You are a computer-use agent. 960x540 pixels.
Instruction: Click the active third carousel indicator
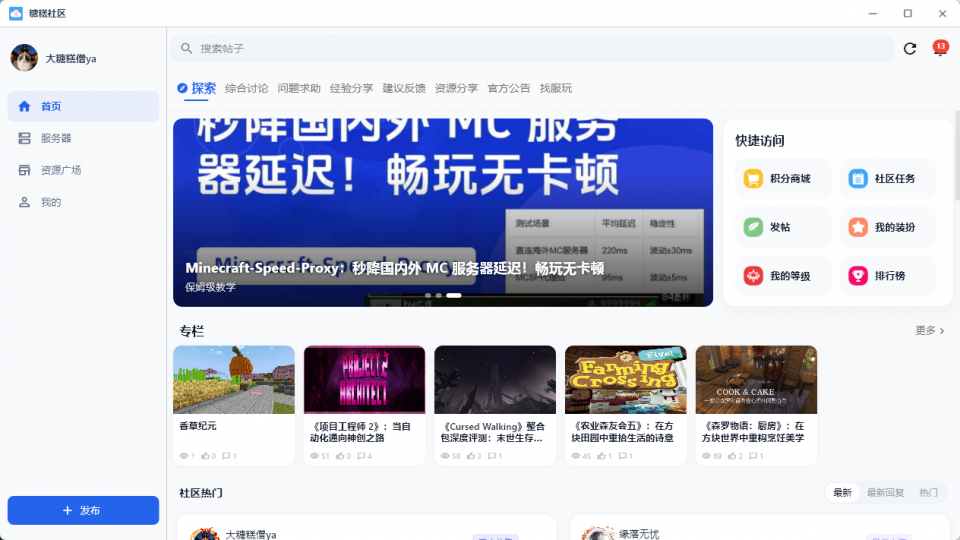click(x=454, y=296)
